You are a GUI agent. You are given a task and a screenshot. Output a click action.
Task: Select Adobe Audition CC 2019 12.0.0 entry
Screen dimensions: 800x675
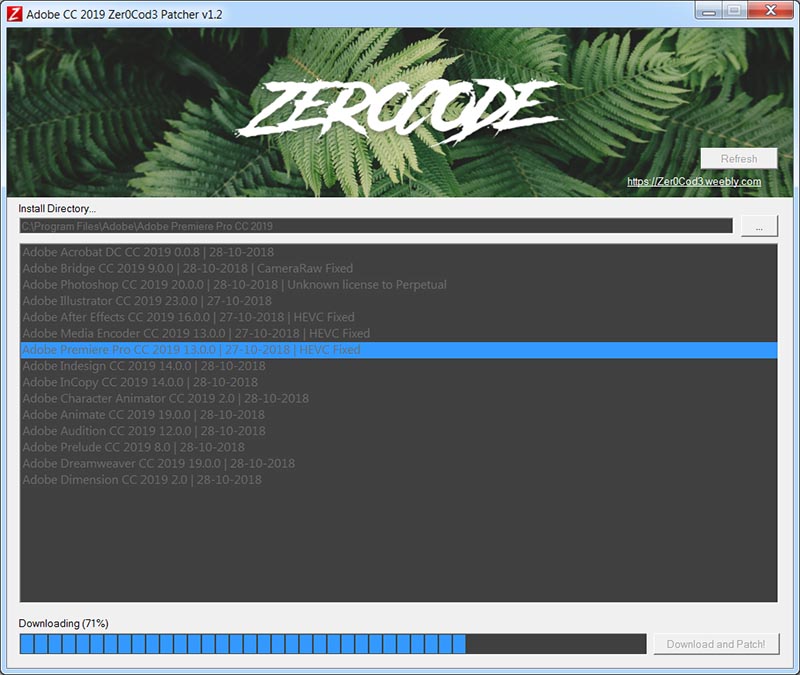[398, 431]
